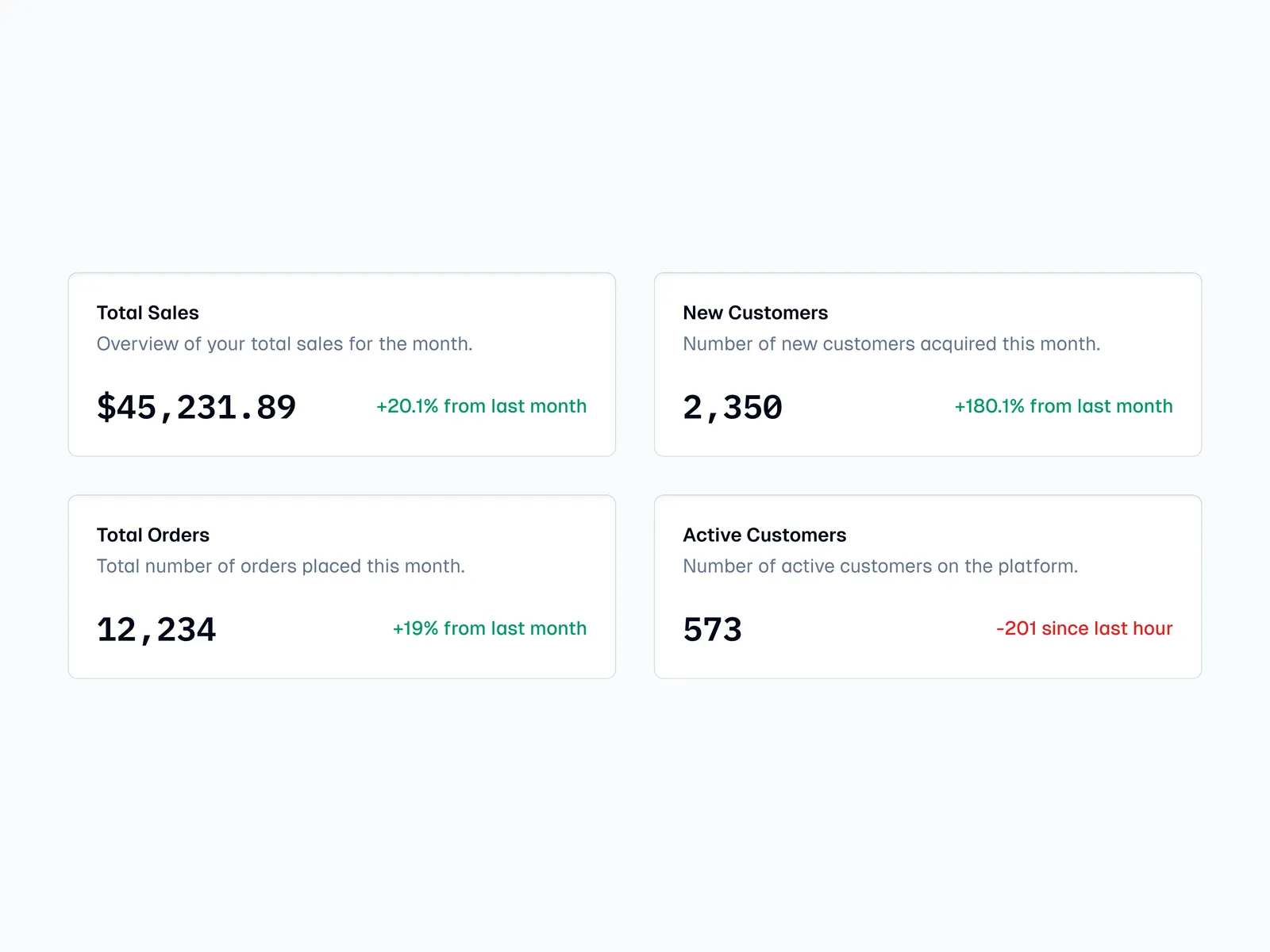Click the new customers acquired description

[x=891, y=344]
